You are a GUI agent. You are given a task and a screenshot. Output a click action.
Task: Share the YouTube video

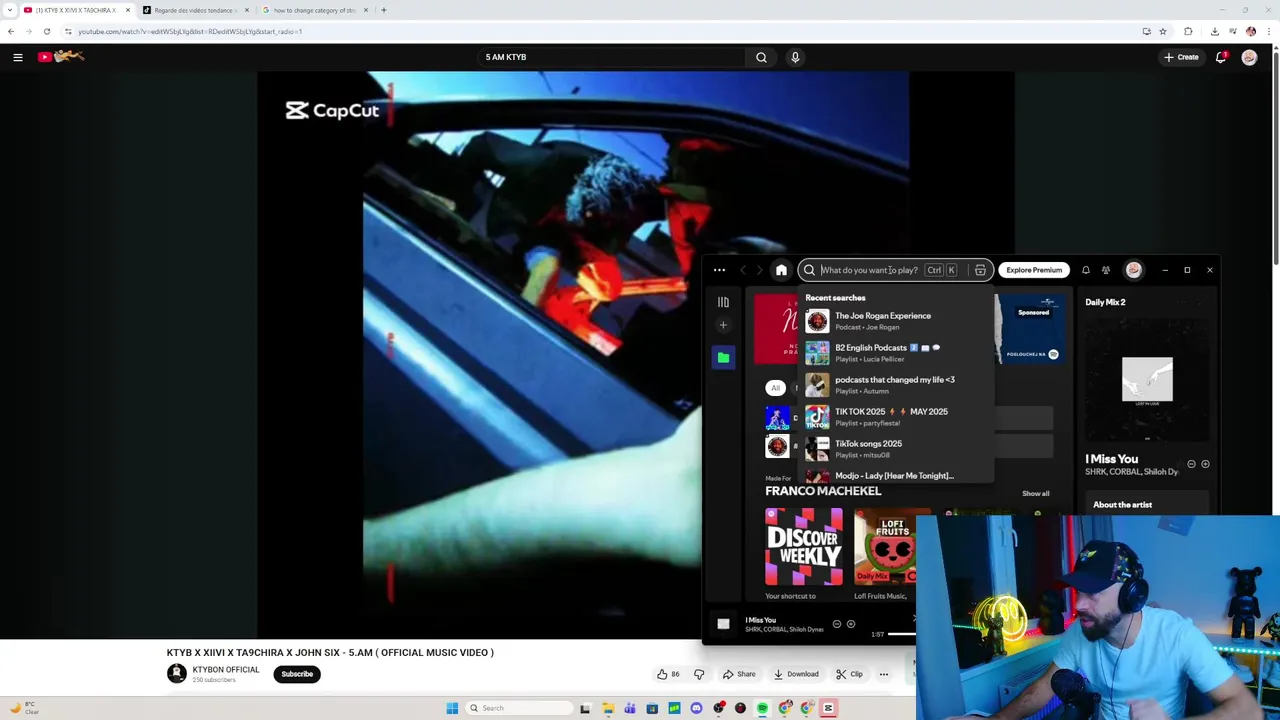point(739,674)
